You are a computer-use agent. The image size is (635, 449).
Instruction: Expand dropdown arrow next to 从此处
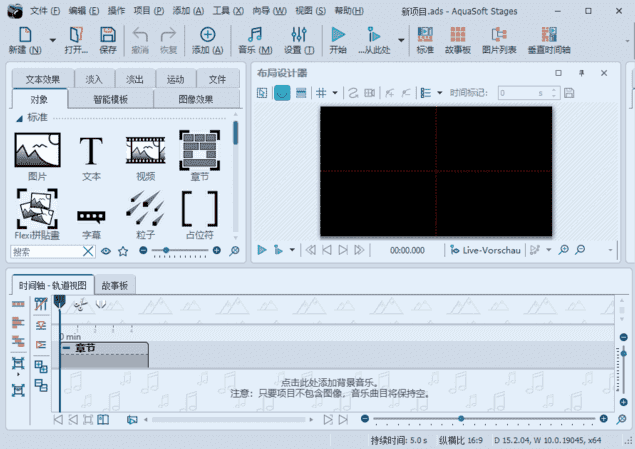401,40
